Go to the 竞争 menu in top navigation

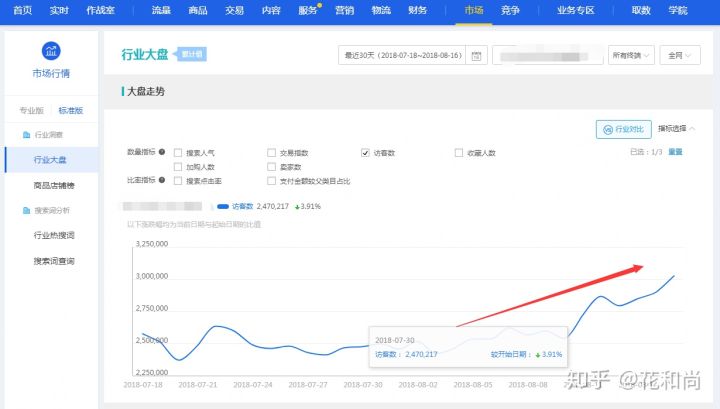coord(510,9)
